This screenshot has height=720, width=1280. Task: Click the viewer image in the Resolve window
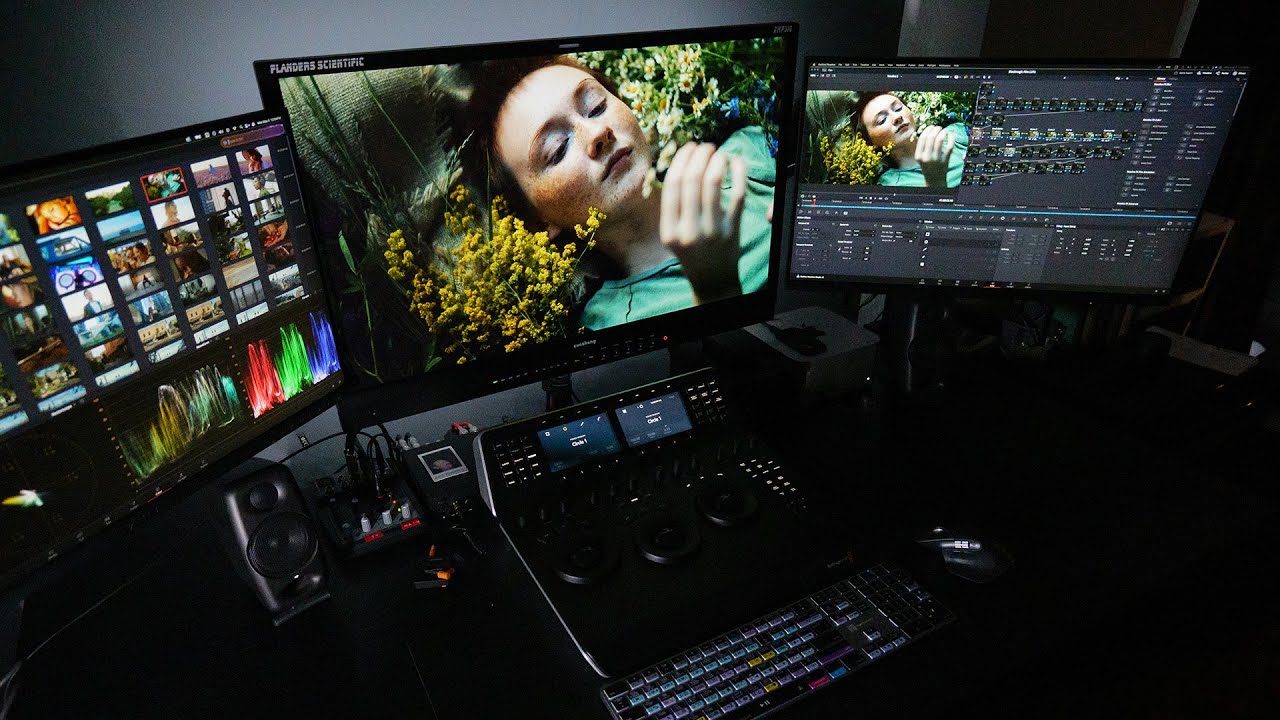click(887, 138)
